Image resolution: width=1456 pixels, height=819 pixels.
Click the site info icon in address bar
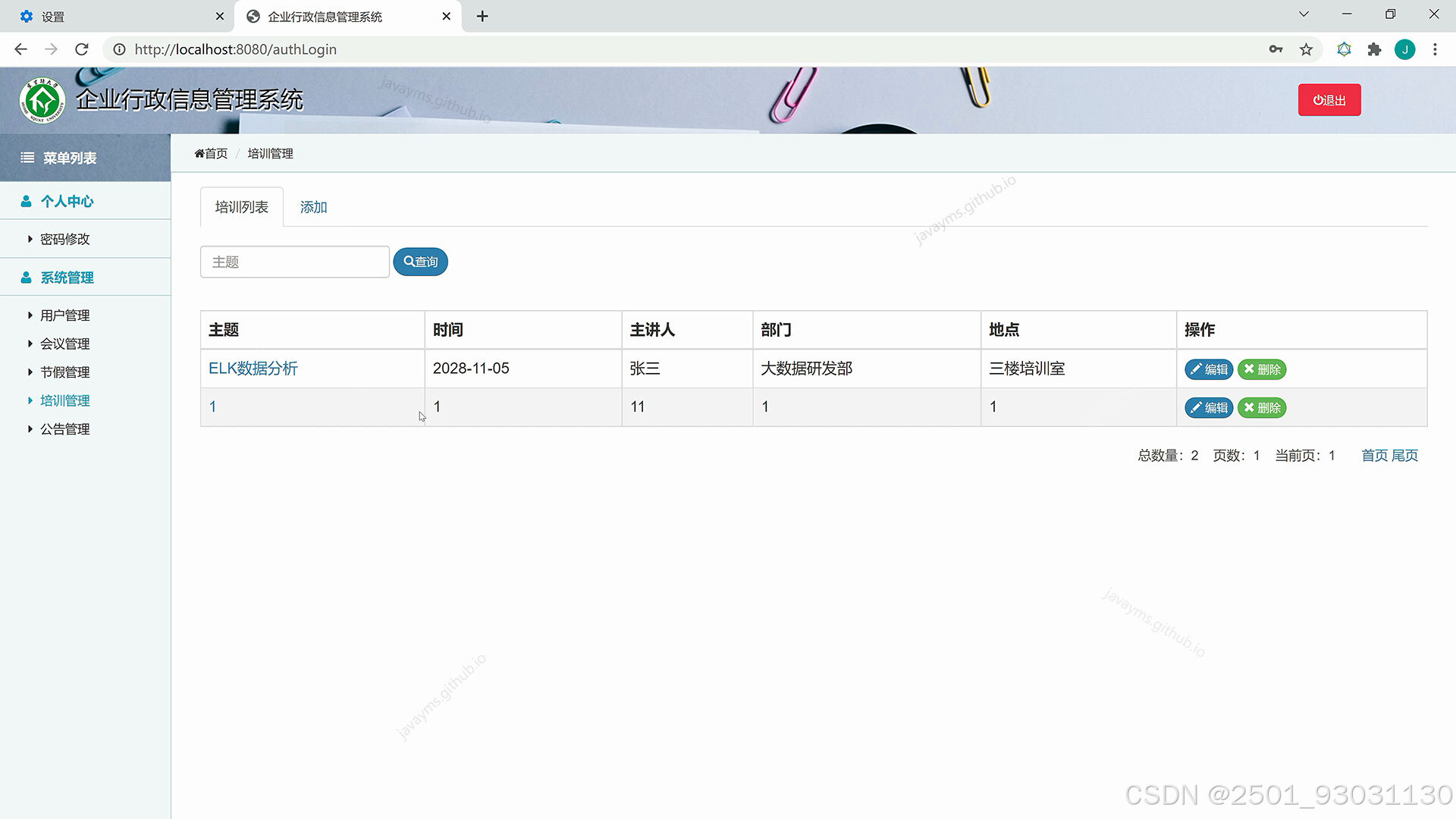pos(119,49)
